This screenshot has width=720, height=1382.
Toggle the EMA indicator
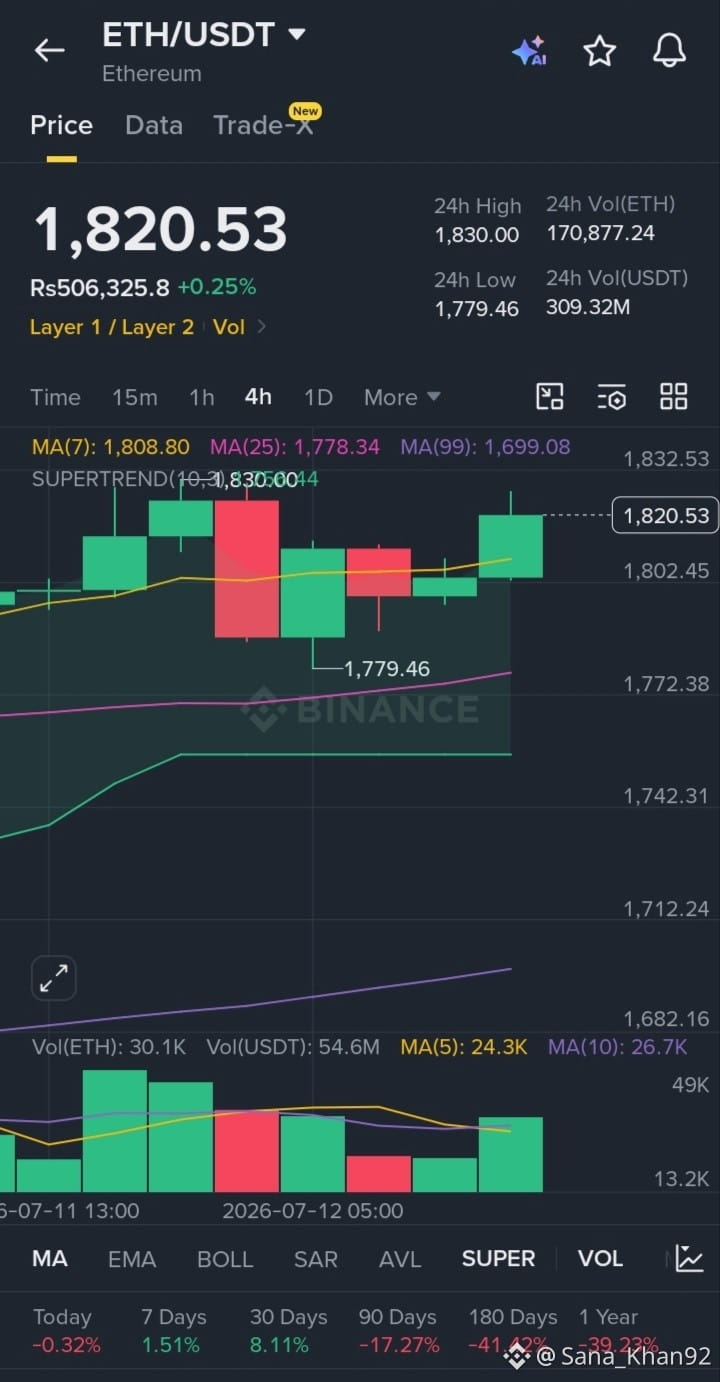point(132,1258)
